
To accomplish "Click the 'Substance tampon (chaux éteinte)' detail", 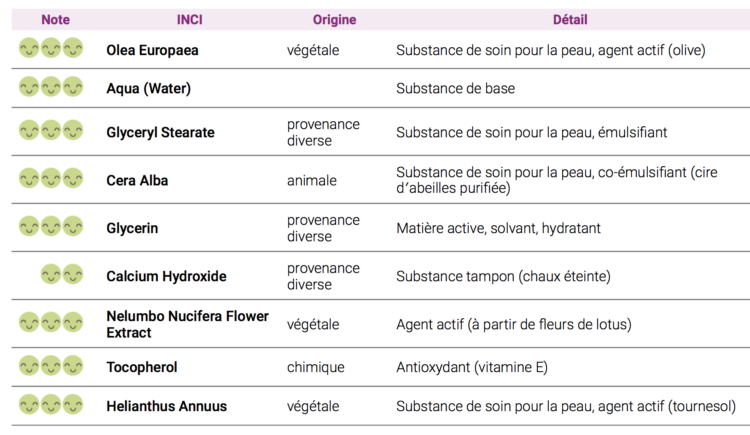I will (x=503, y=276).
